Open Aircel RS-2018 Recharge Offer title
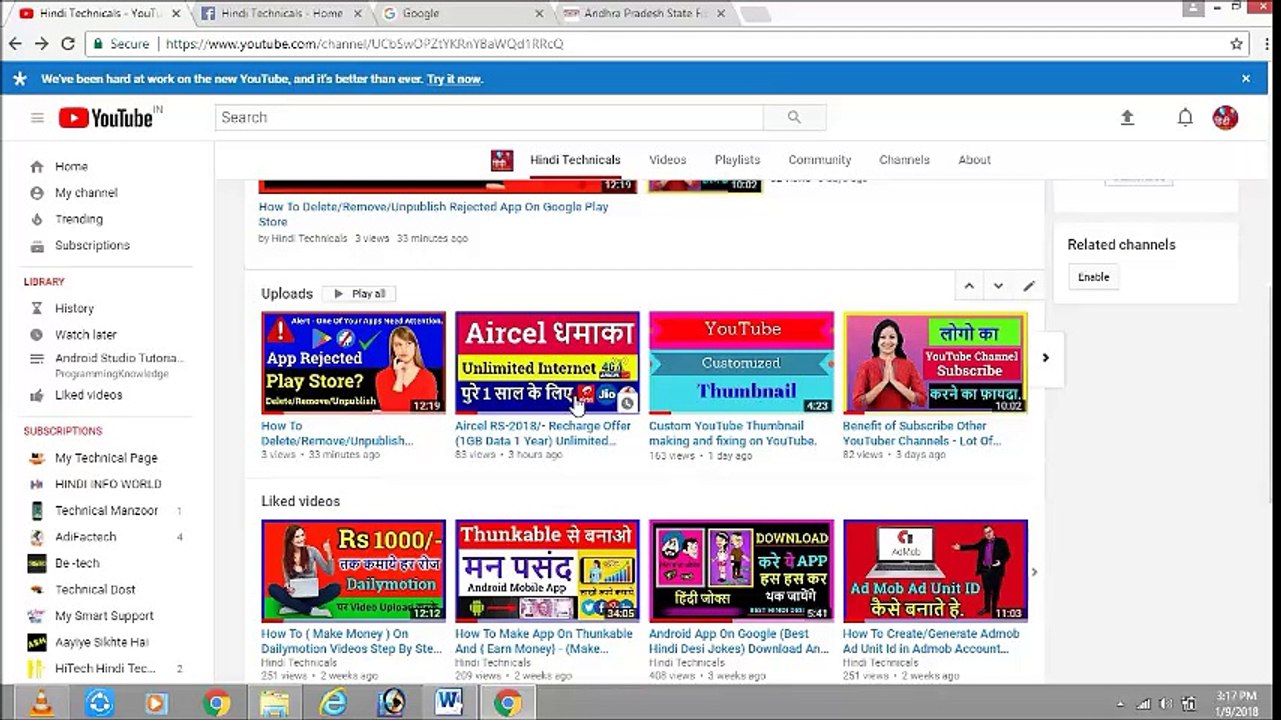 click(x=543, y=433)
